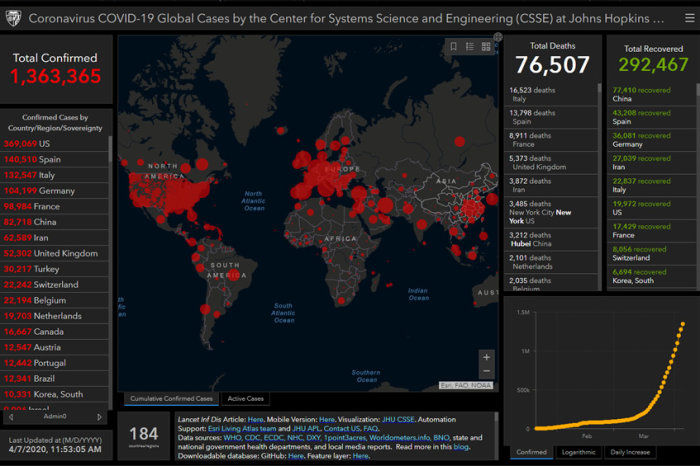Click the 2,101 deaths Netherlands entry
Viewport: 700px width, 466px height.
[x=551, y=262]
